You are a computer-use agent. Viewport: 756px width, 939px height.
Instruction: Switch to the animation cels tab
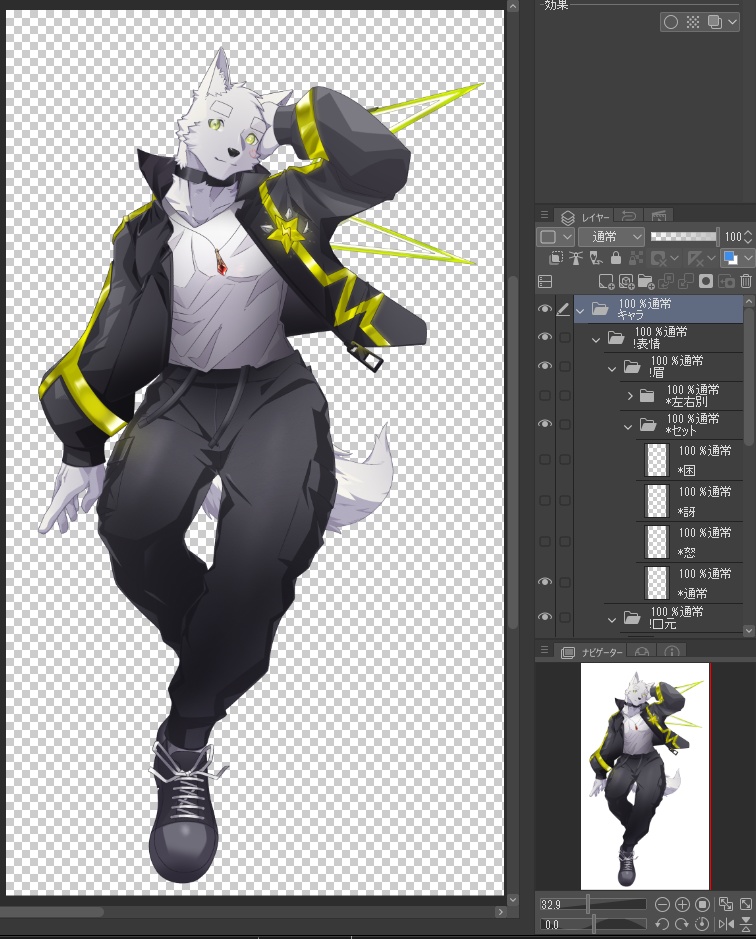coord(658,216)
